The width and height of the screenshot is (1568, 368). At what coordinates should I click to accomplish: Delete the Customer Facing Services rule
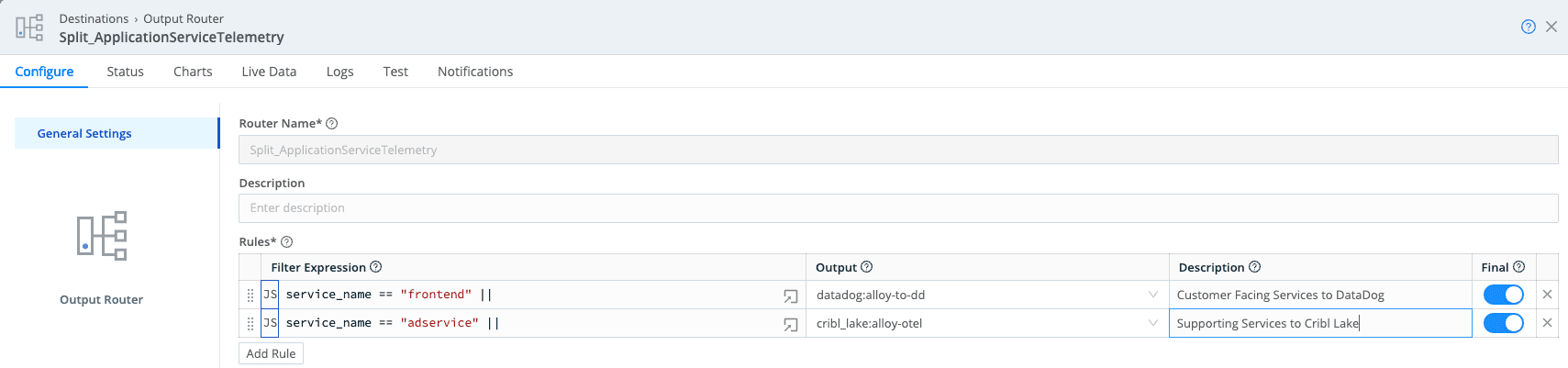coord(1547,295)
